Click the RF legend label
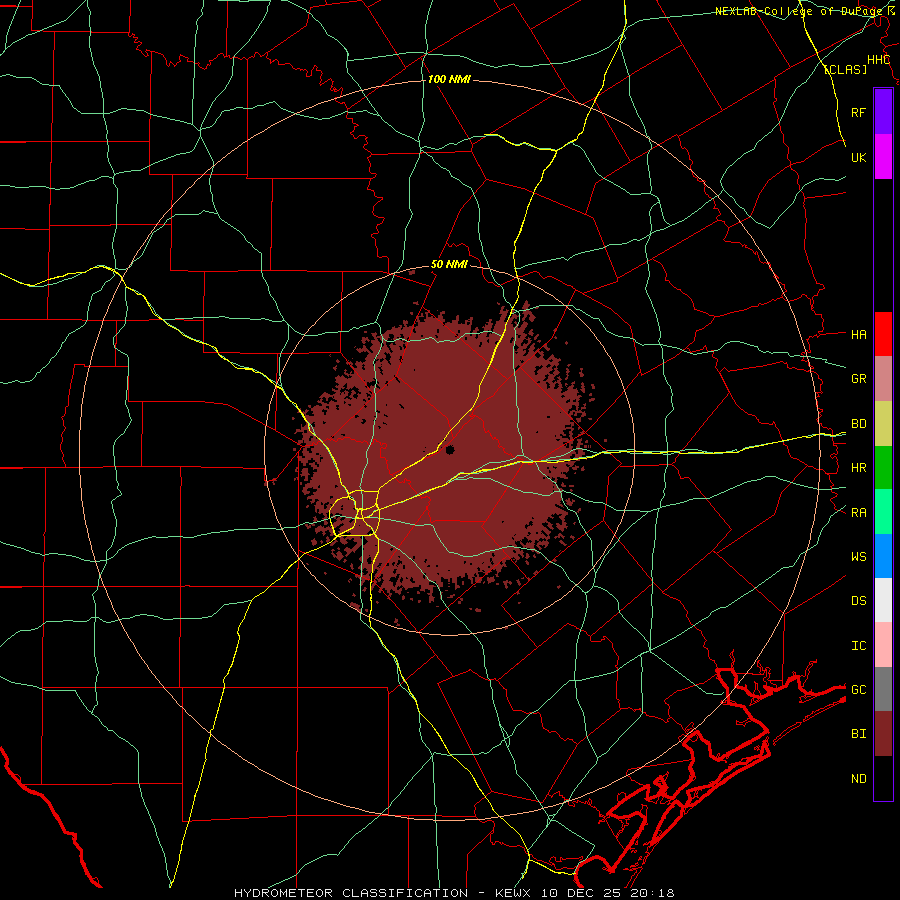 tap(859, 112)
